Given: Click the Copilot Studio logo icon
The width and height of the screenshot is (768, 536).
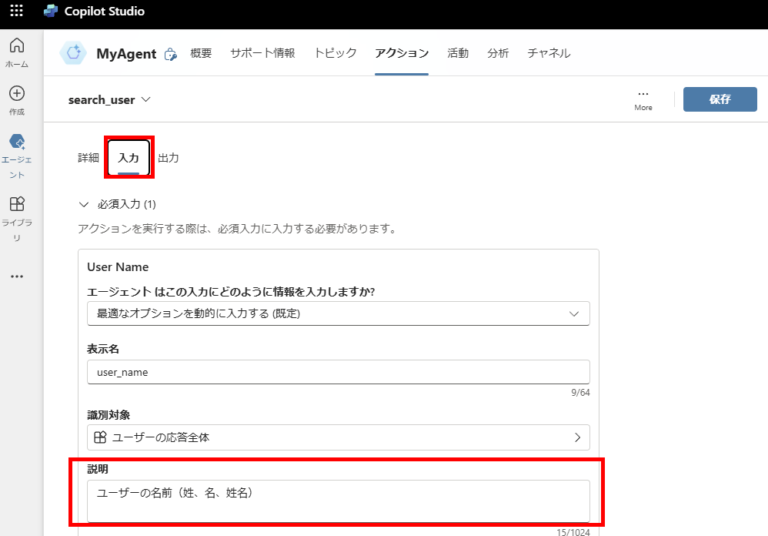Looking at the screenshot, I should click(x=51, y=12).
